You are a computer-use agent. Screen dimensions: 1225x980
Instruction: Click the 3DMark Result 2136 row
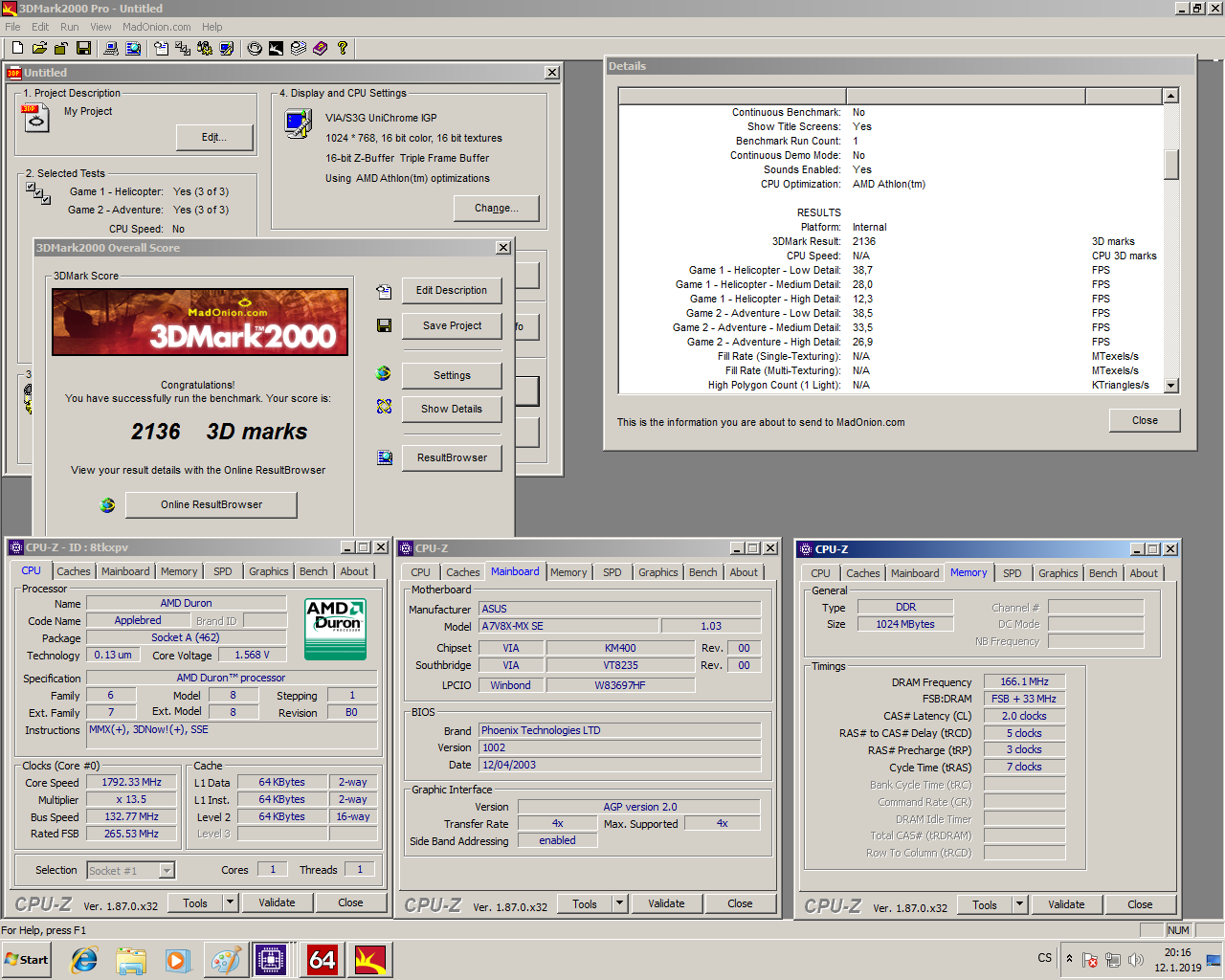[890, 241]
